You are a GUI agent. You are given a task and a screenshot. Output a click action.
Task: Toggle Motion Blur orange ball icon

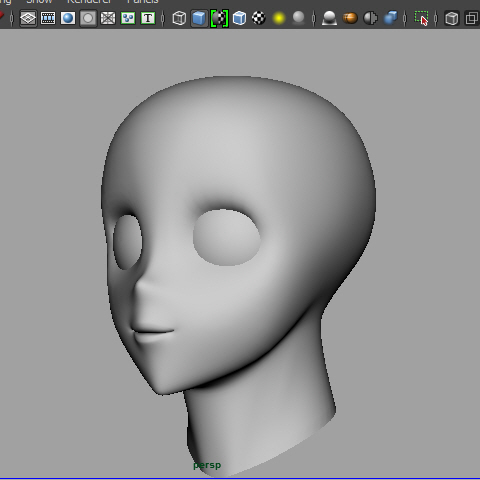click(x=350, y=18)
